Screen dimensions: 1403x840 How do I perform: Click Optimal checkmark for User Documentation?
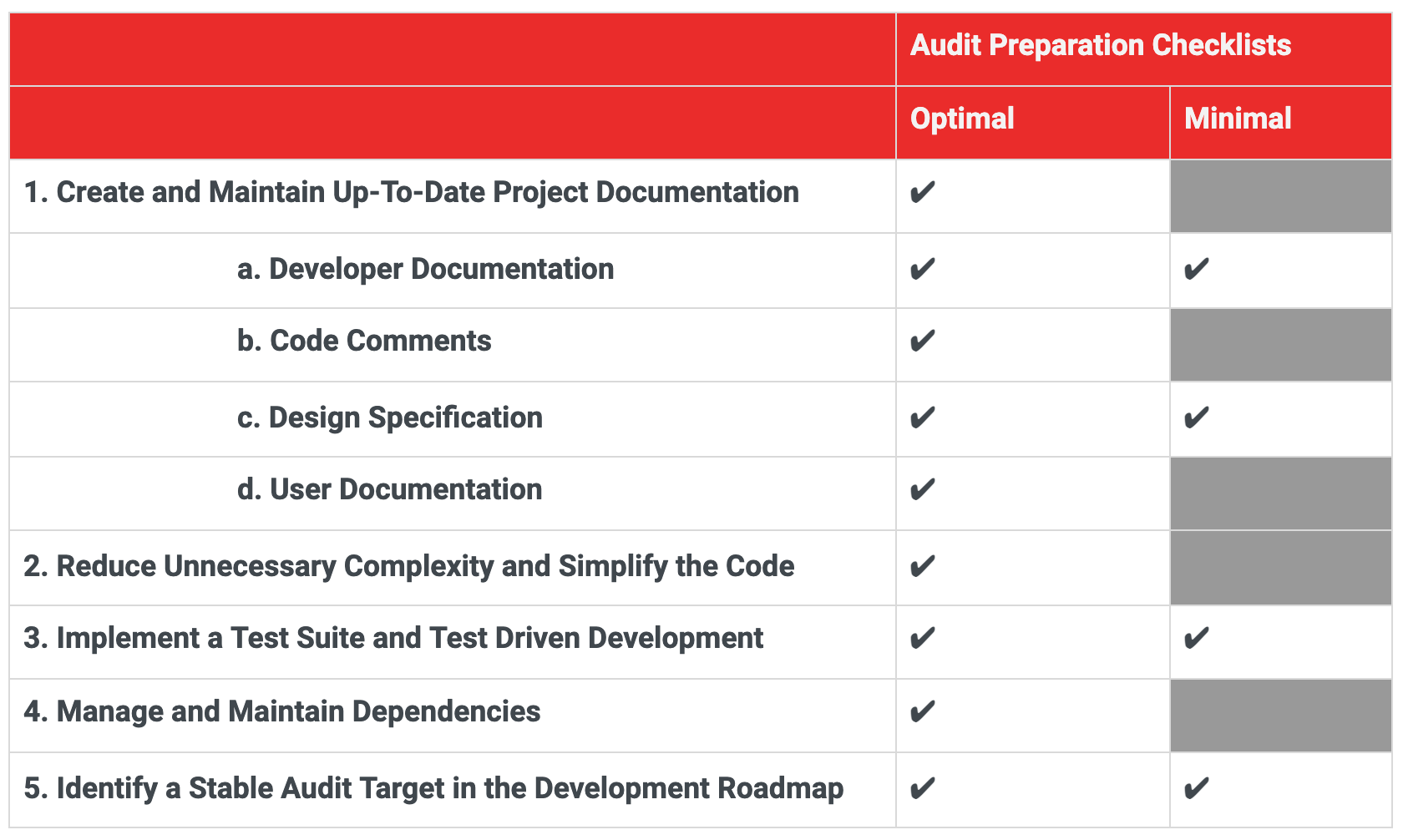pyautogui.click(x=923, y=490)
